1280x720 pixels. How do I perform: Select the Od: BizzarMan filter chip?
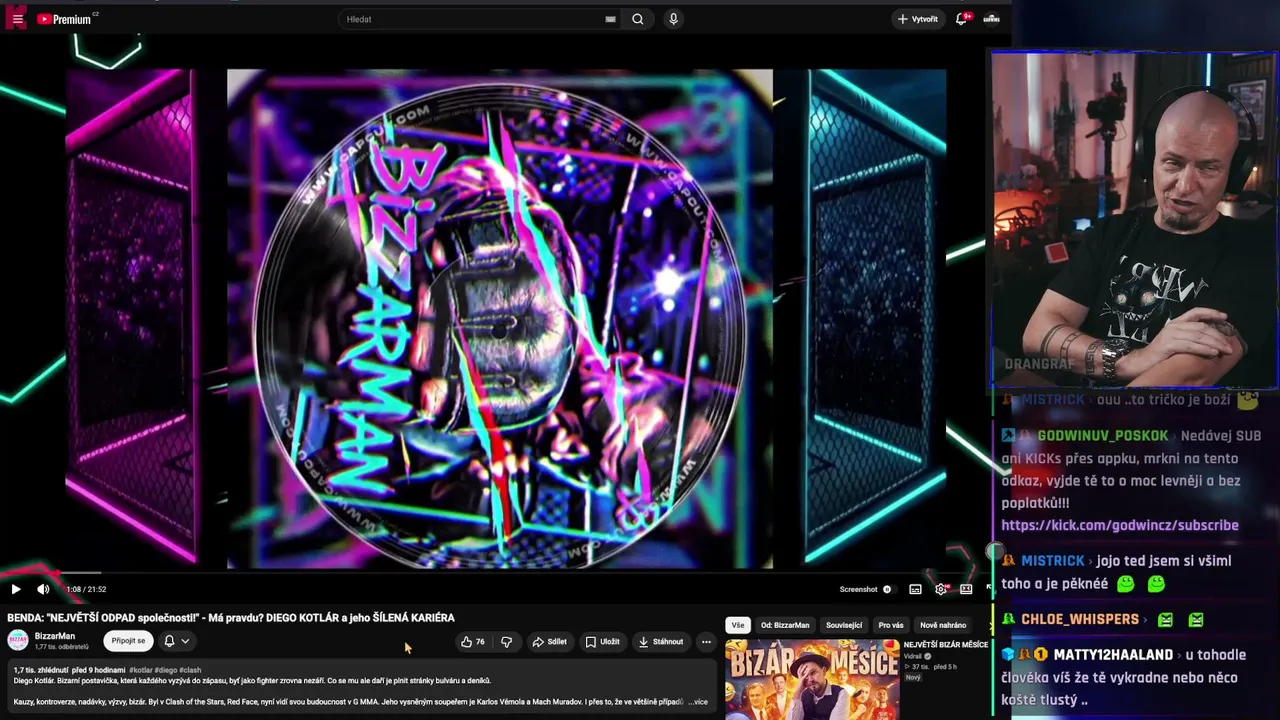pyautogui.click(x=785, y=625)
